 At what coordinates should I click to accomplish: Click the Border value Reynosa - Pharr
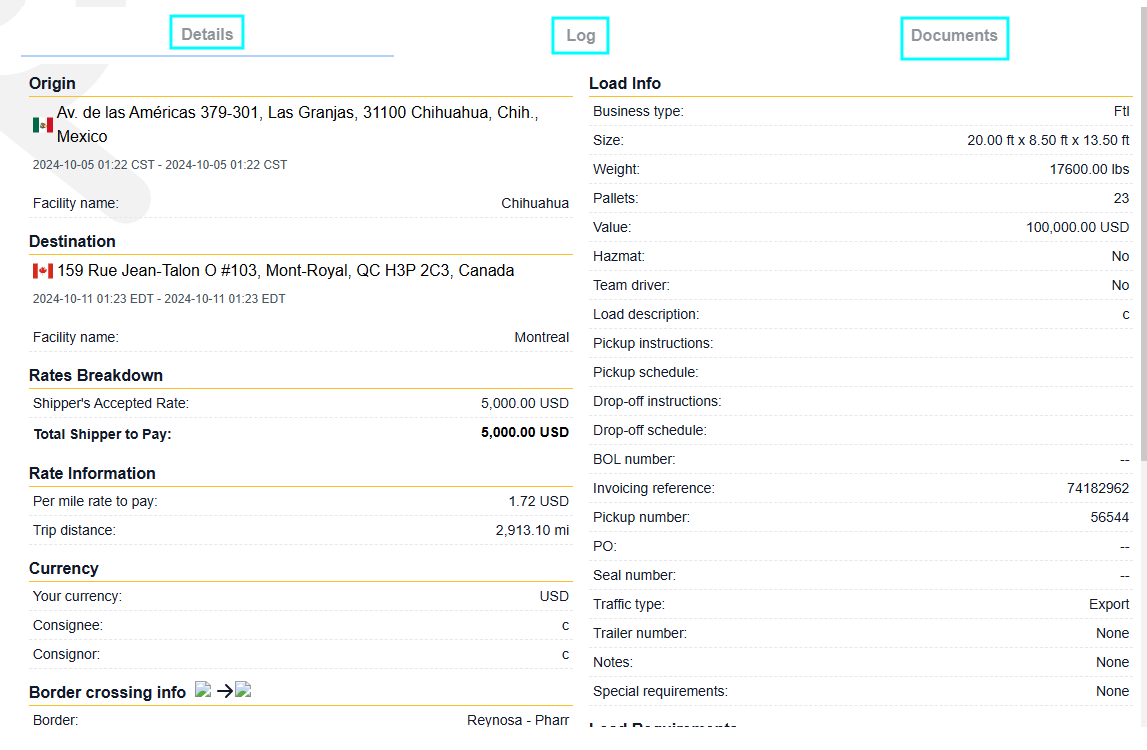pos(518,720)
